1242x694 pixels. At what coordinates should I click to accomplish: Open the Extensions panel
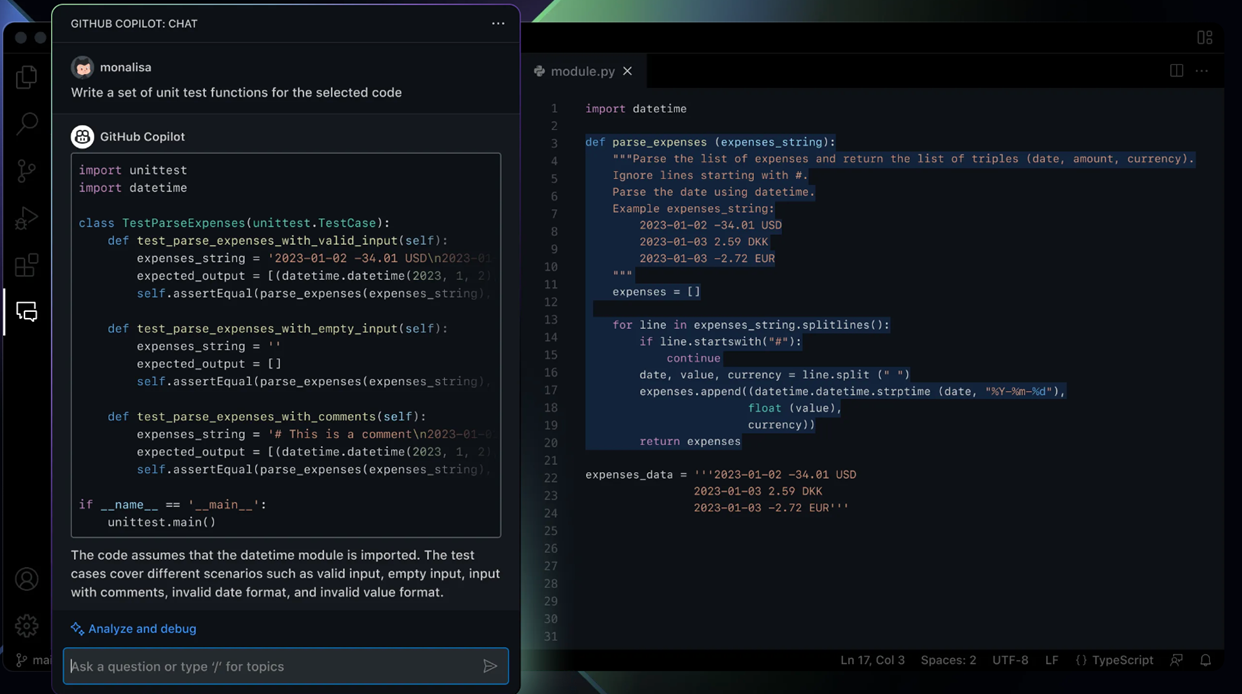26,265
